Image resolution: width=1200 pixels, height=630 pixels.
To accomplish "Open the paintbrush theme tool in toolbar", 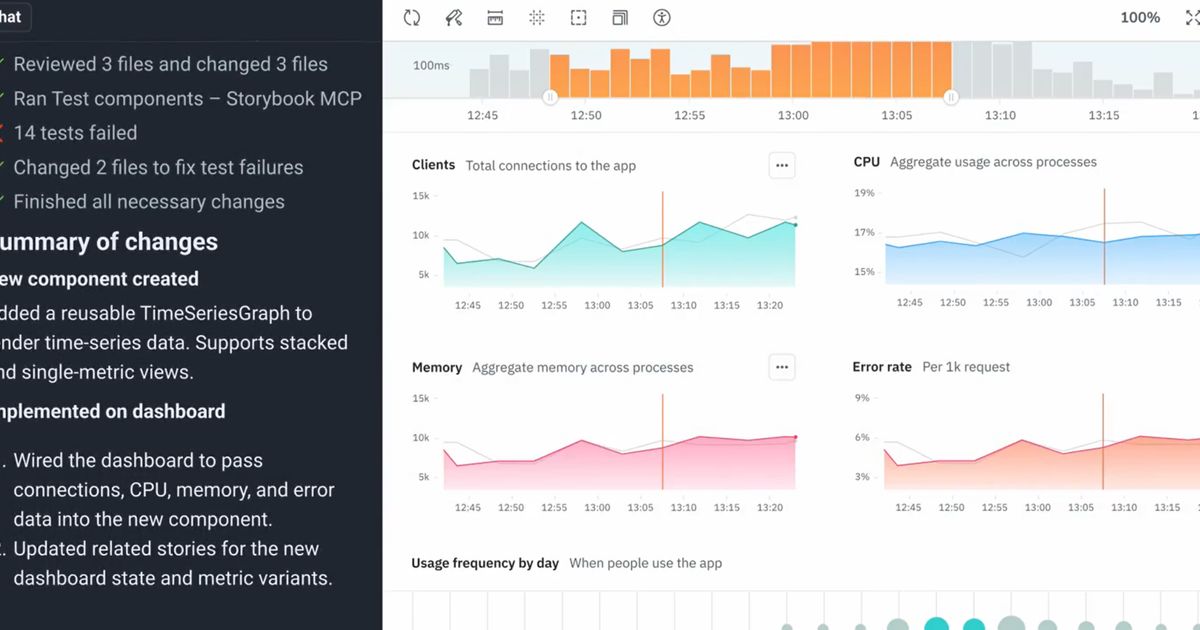I will pos(453,18).
